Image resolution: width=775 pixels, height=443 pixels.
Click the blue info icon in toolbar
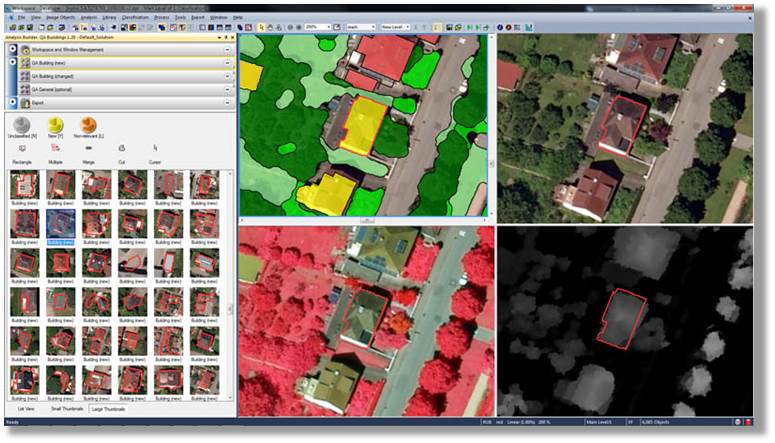pos(500,27)
